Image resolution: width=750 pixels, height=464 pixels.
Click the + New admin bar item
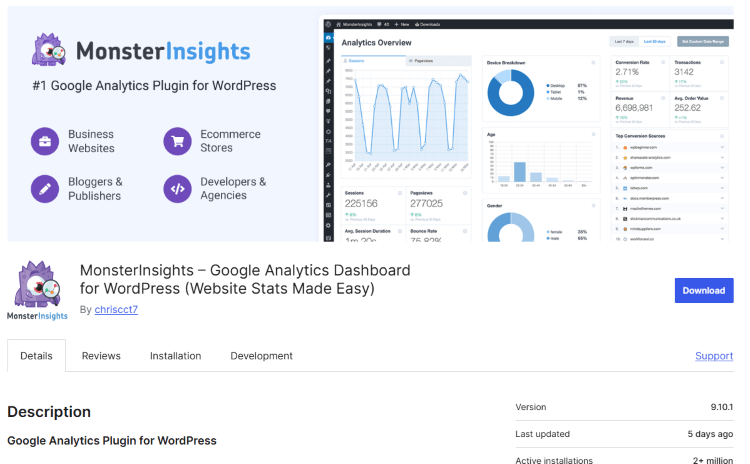tap(402, 24)
